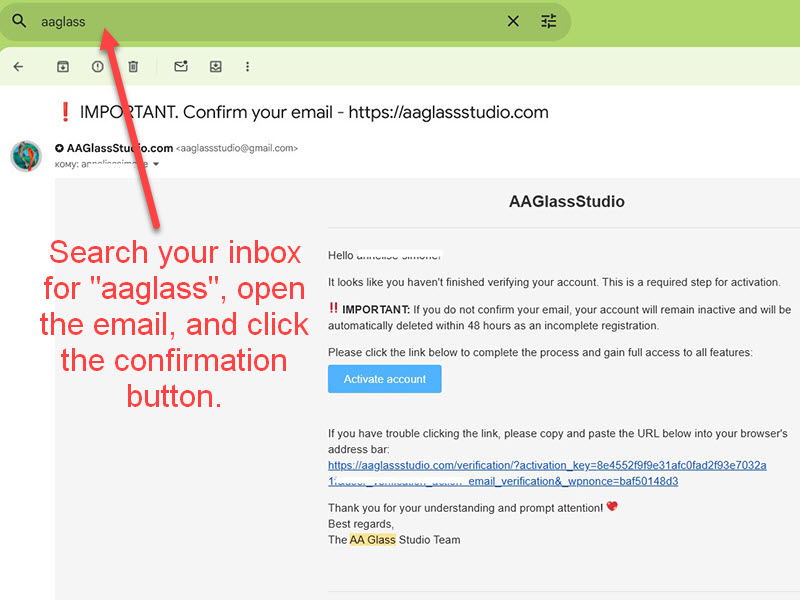Mark the email as unread

(181, 67)
